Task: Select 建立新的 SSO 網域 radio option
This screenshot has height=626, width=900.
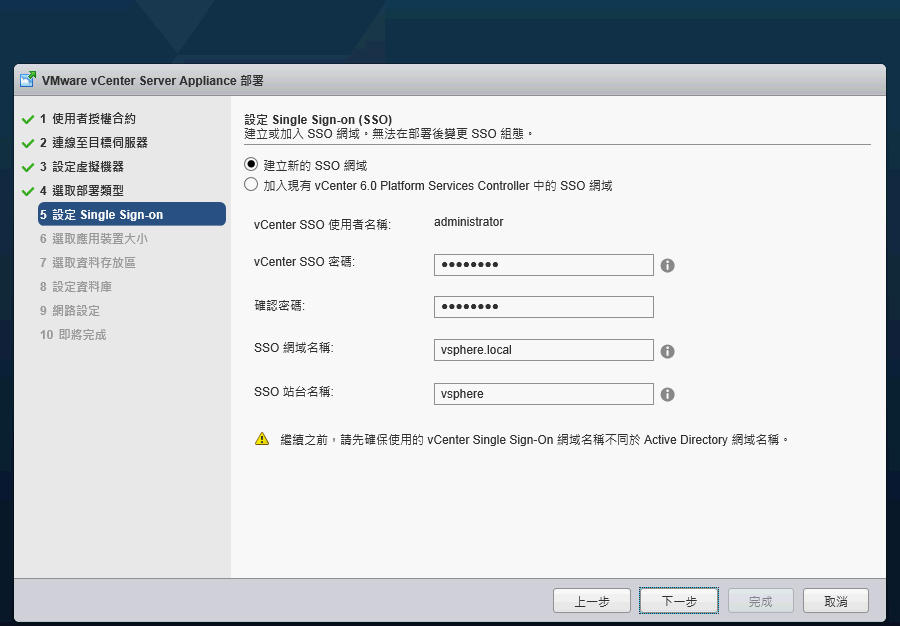Action: (251, 164)
